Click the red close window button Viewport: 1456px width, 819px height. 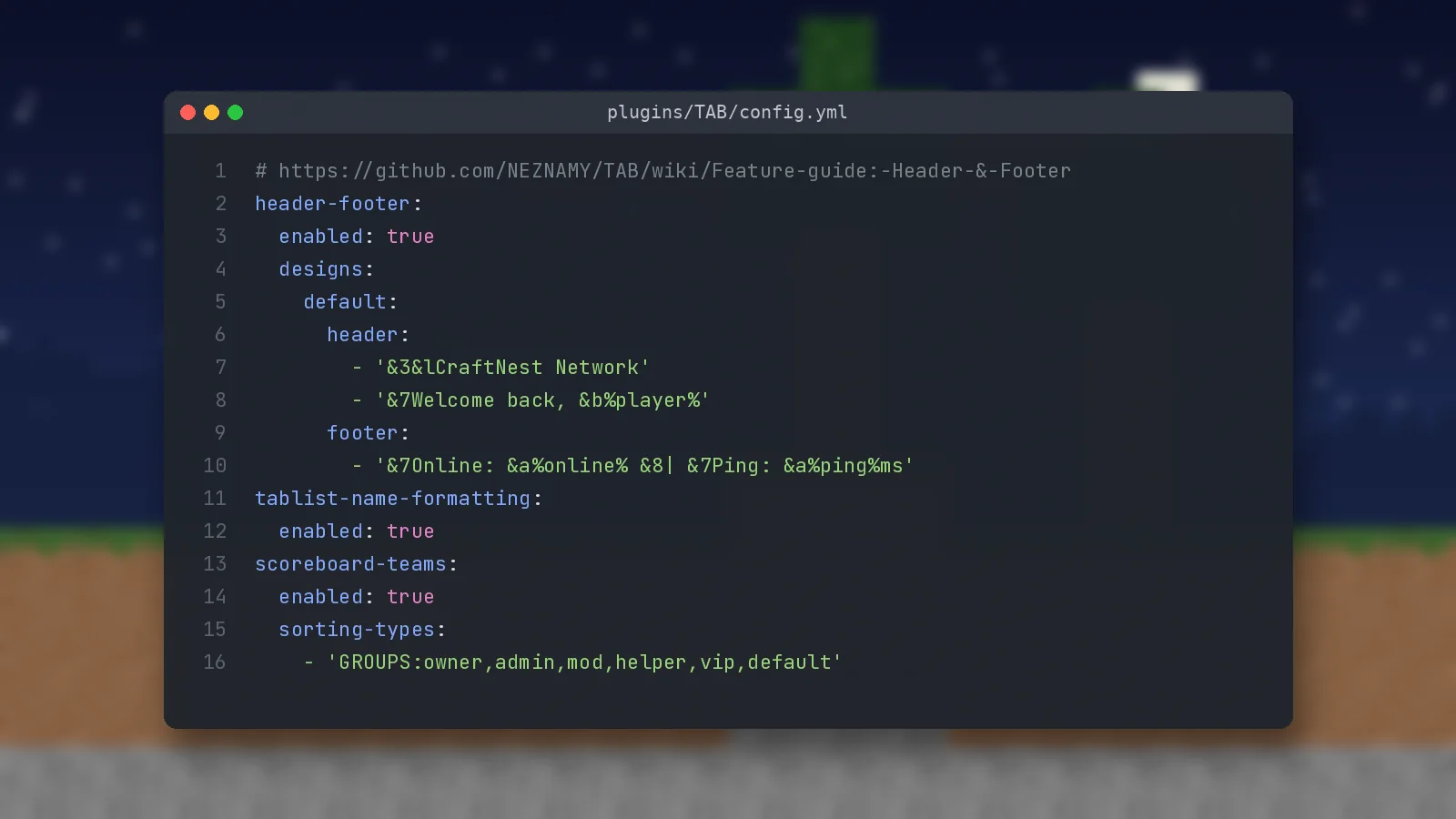click(188, 112)
